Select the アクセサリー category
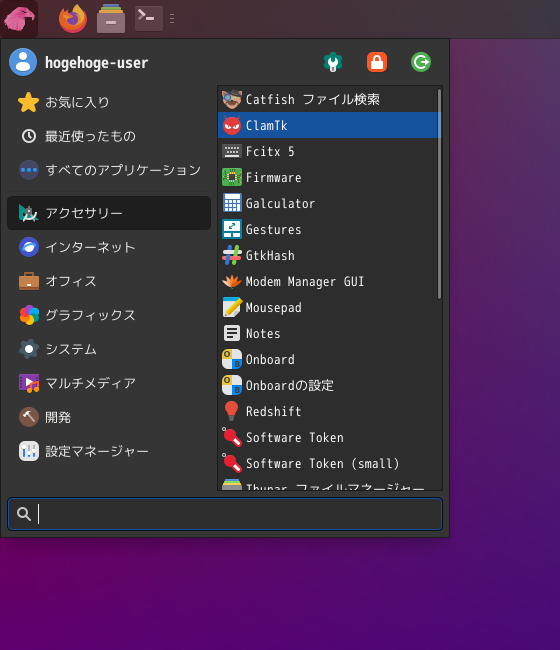 [109, 213]
